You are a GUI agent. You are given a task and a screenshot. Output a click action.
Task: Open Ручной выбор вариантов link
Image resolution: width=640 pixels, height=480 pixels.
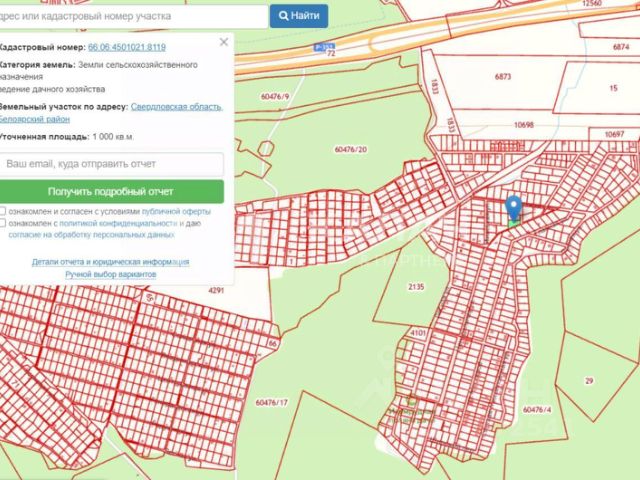coord(111,274)
